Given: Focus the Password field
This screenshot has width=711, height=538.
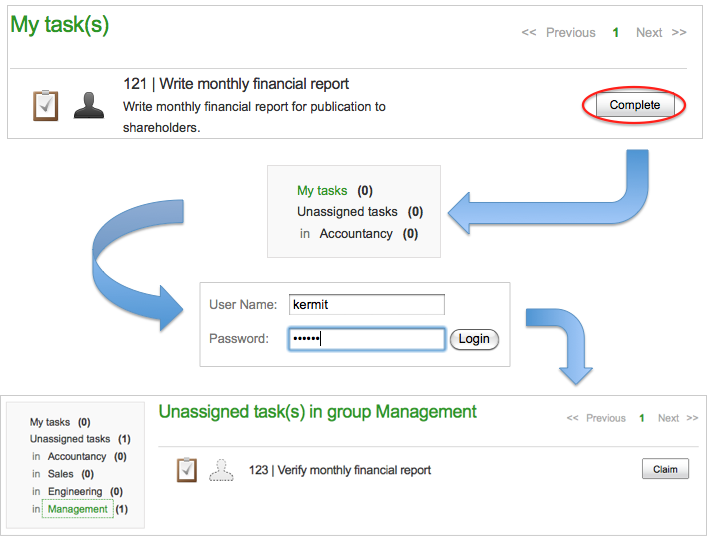Looking at the screenshot, I should click(x=366, y=339).
